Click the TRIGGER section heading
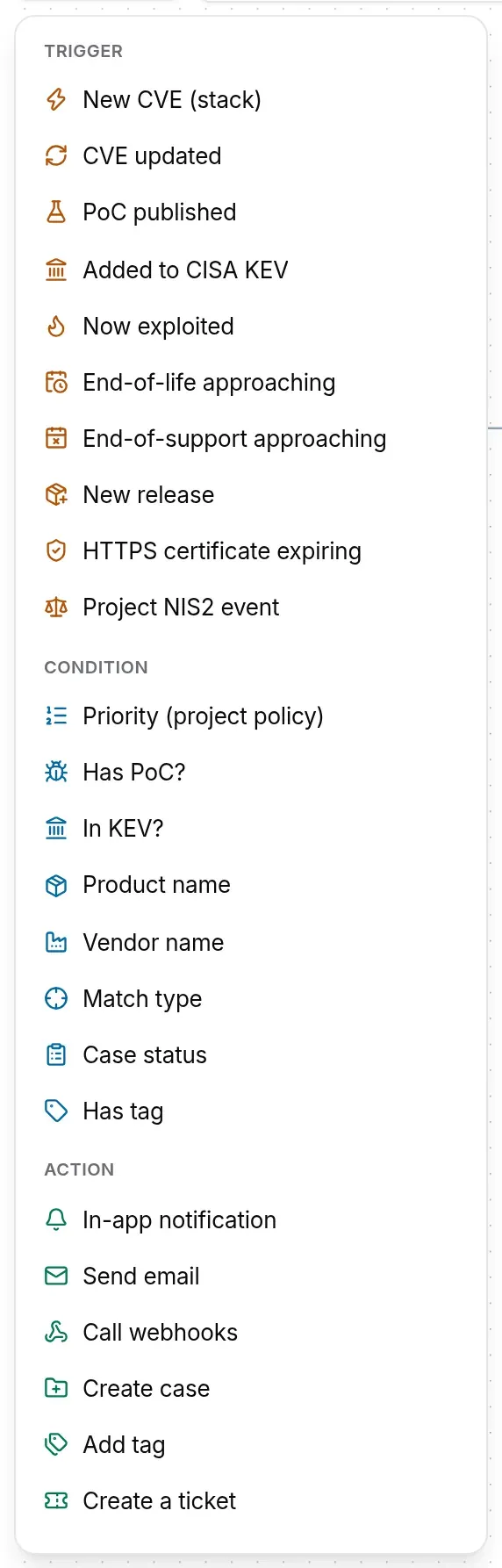 (x=83, y=52)
